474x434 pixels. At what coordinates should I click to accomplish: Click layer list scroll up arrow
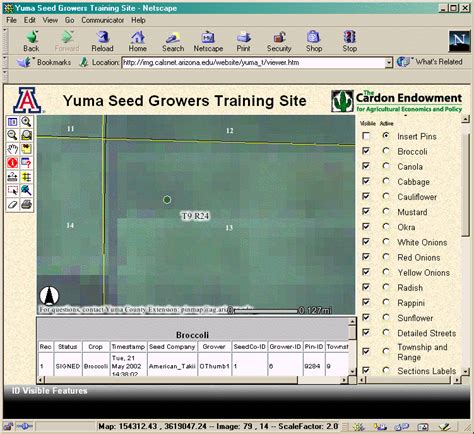pyautogui.click(x=466, y=119)
